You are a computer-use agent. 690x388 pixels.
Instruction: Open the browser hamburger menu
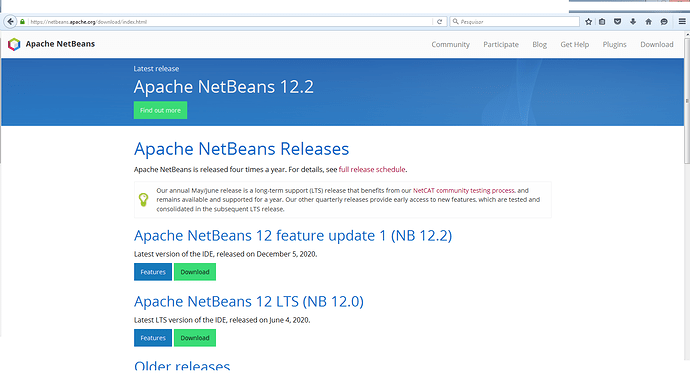(682, 22)
